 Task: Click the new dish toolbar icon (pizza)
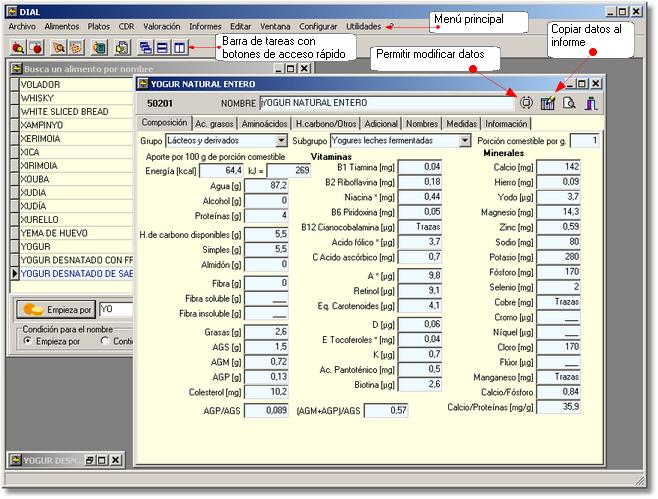pyautogui.click(x=76, y=47)
